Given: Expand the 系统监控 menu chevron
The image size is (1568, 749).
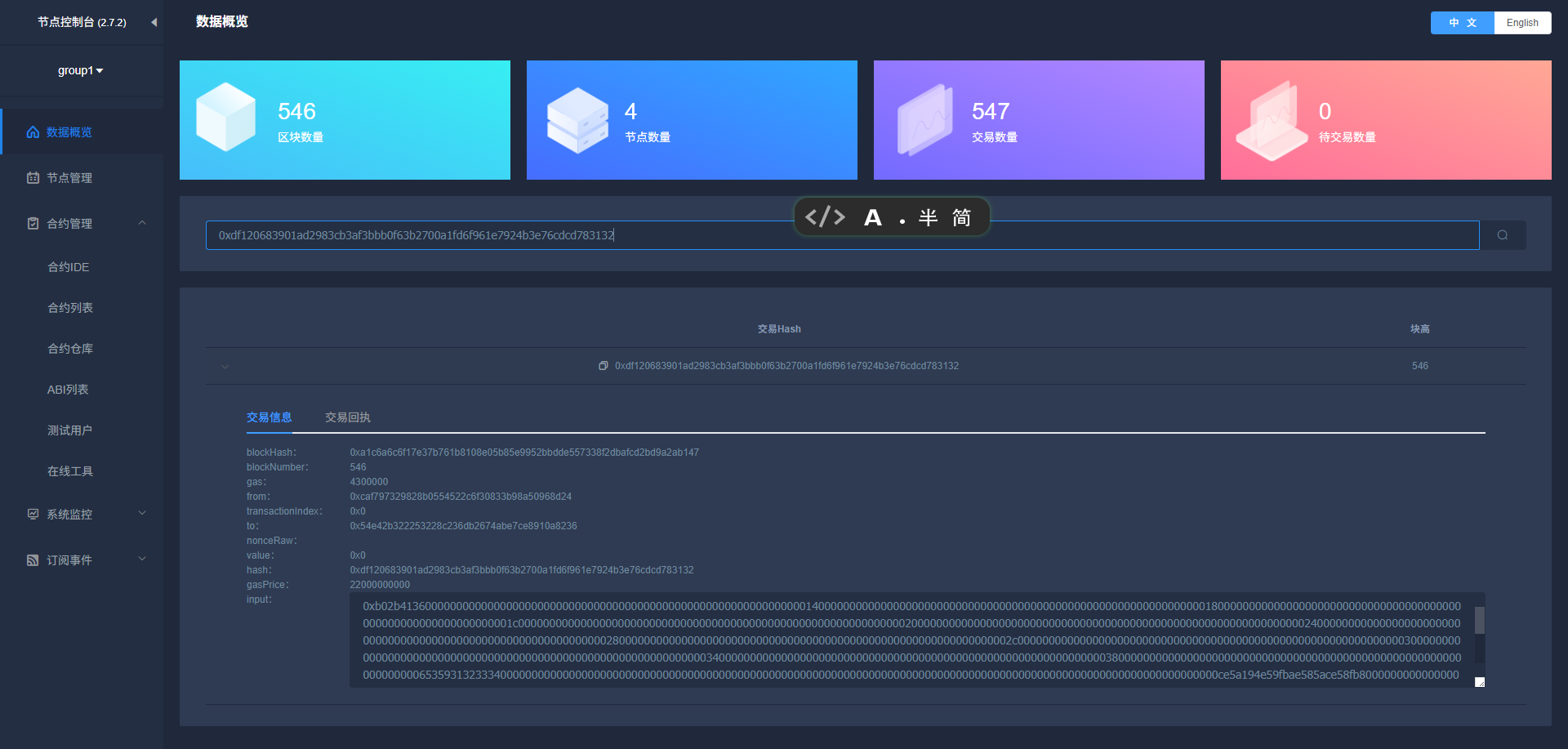Looking at the screenshot, I should [x=142, y=514].
